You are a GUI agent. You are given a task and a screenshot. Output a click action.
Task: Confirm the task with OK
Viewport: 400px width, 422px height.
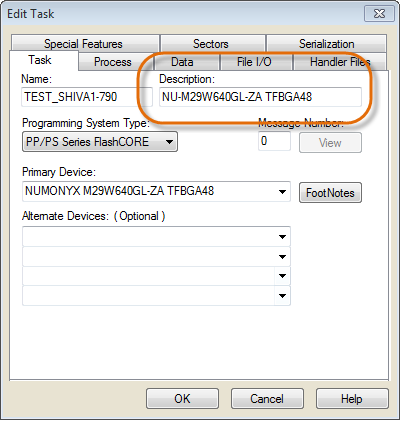tap(182, 399)
